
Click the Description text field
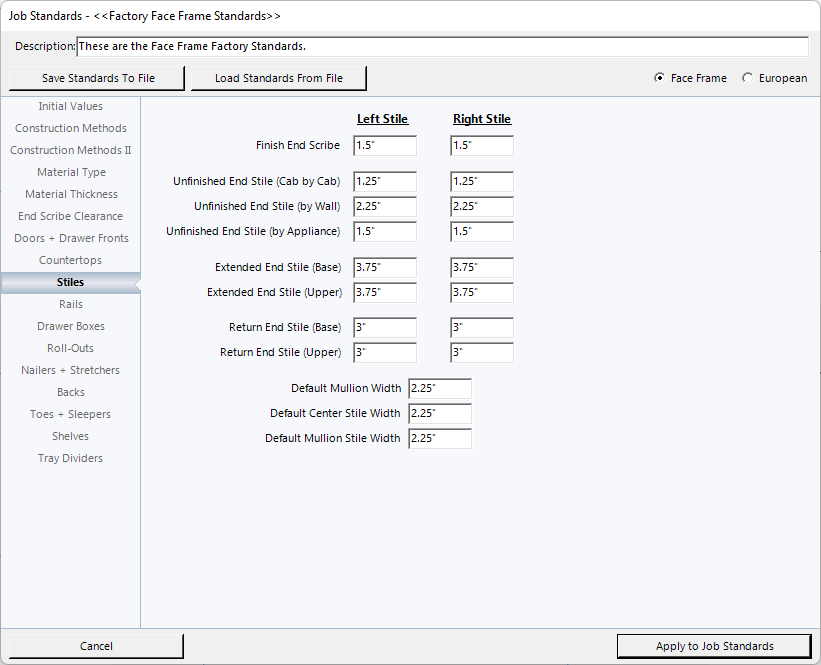[x=442, y=47]
